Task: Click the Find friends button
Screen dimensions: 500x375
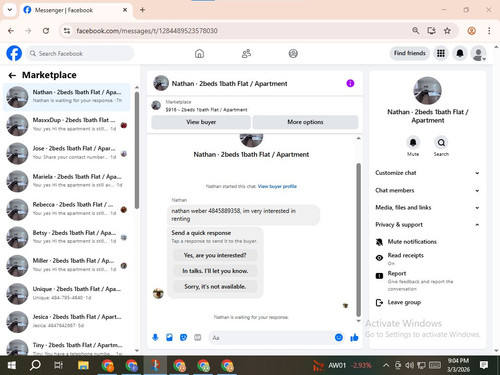Action: click(410, 53)
